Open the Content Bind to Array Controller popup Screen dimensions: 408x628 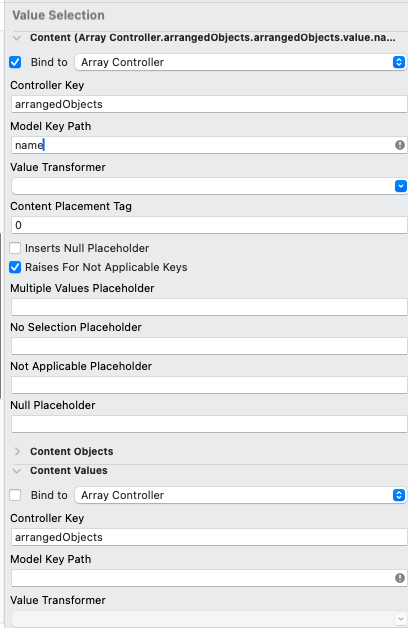tap(240, 62)
